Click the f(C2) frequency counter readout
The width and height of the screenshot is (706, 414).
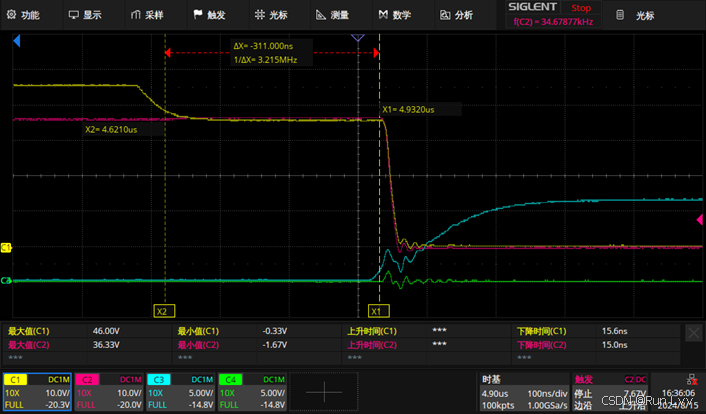click(x=553, y=21)
